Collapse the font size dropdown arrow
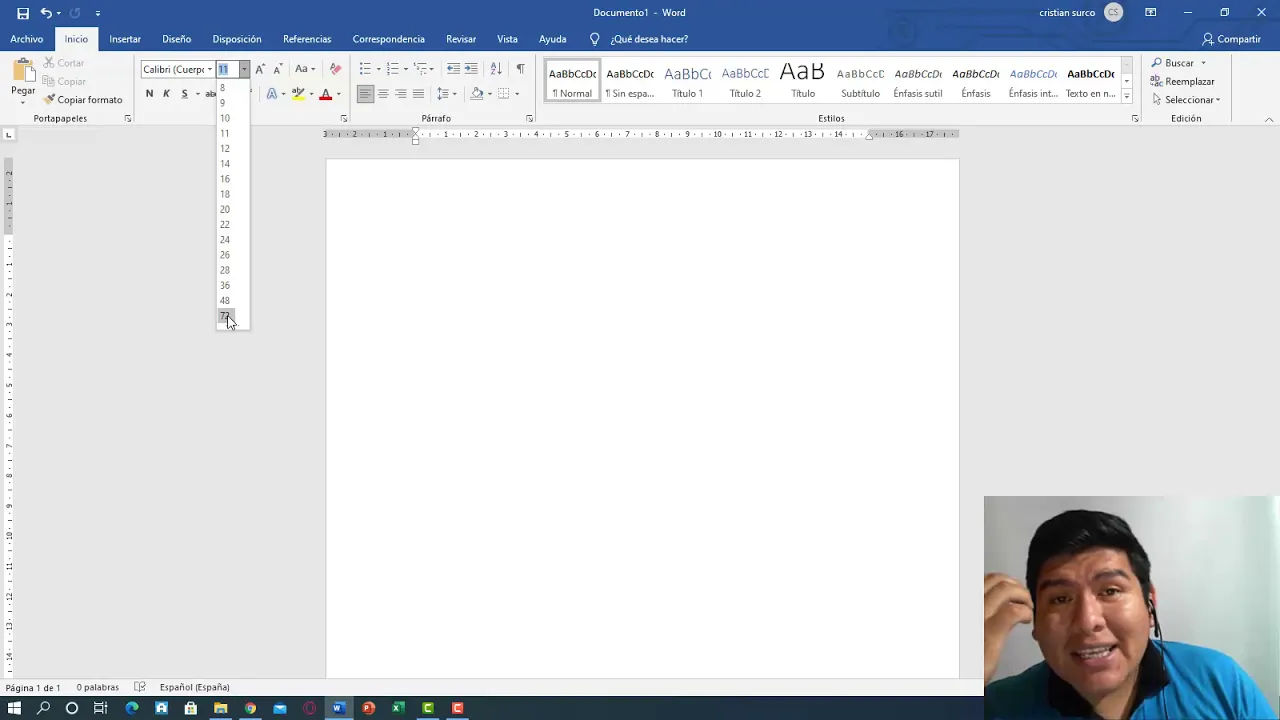The image size is (1280, 720). (244, 69)
